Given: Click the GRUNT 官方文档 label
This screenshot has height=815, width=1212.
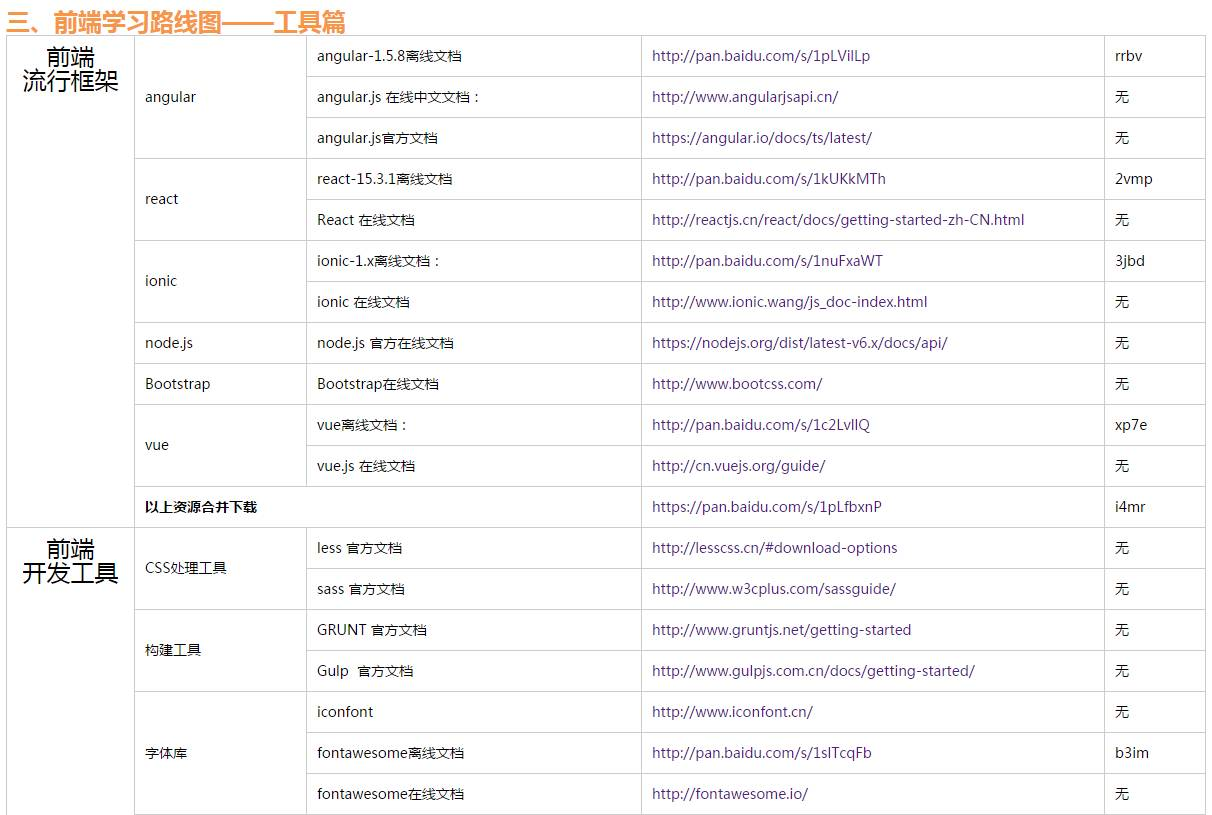Looking at the screenshot, I should point(372,630).
